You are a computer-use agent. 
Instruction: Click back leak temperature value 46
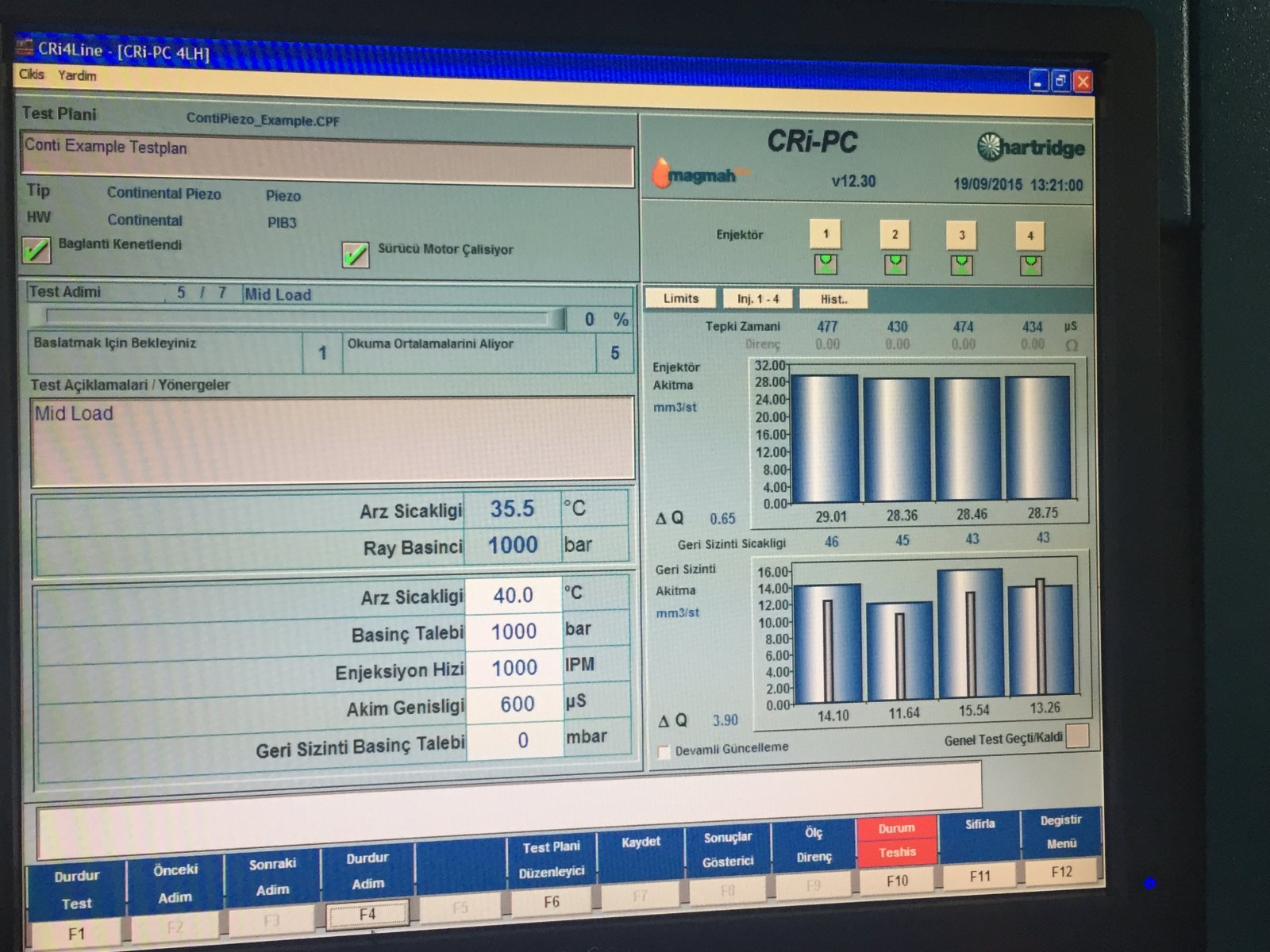[x=831, y=542]
